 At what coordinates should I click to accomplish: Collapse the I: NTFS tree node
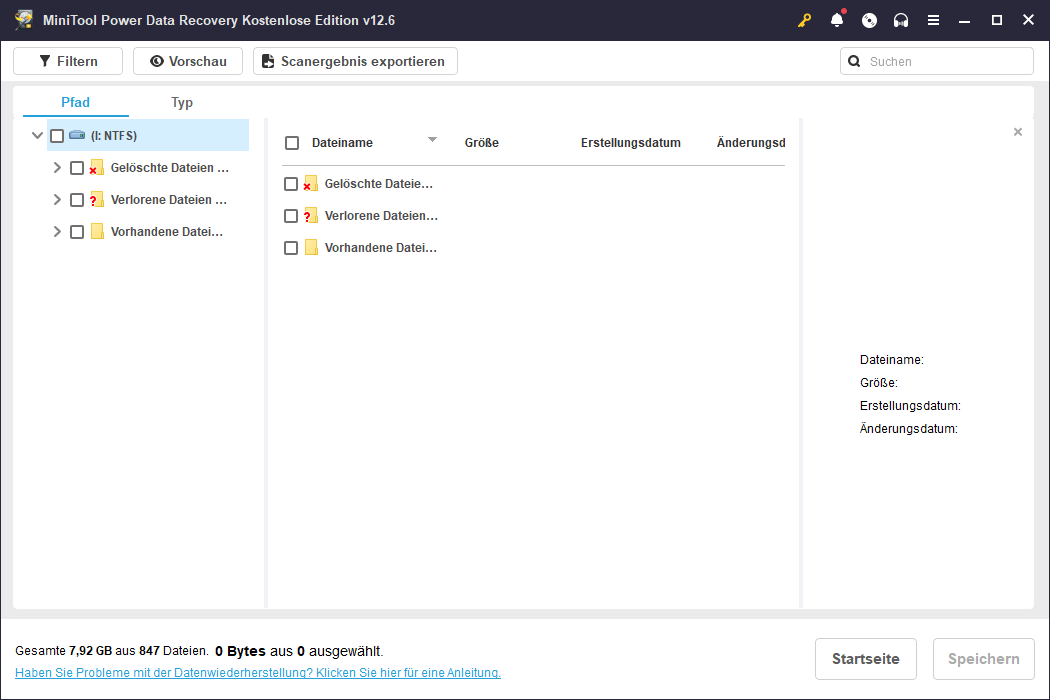coord(38,135)
